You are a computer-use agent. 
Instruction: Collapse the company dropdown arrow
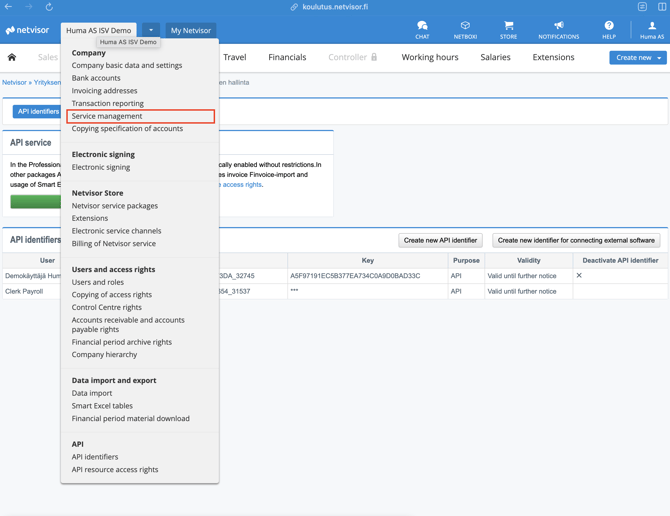(x=151, y=30)
